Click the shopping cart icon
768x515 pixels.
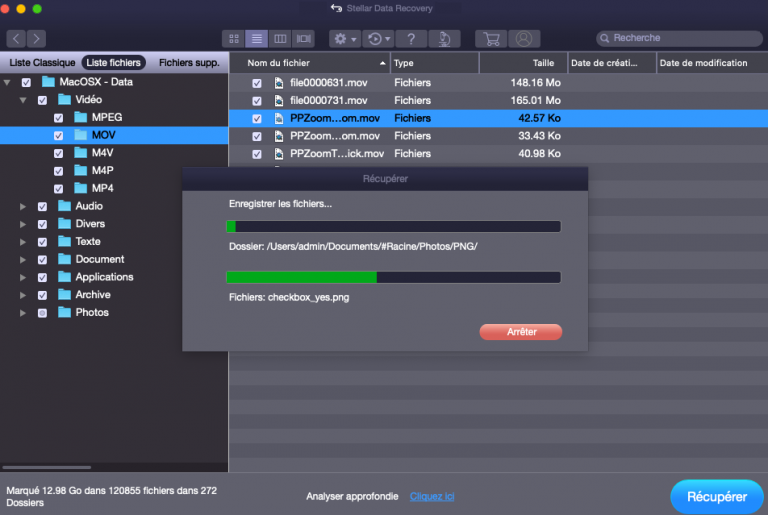[x=491, y=39]
